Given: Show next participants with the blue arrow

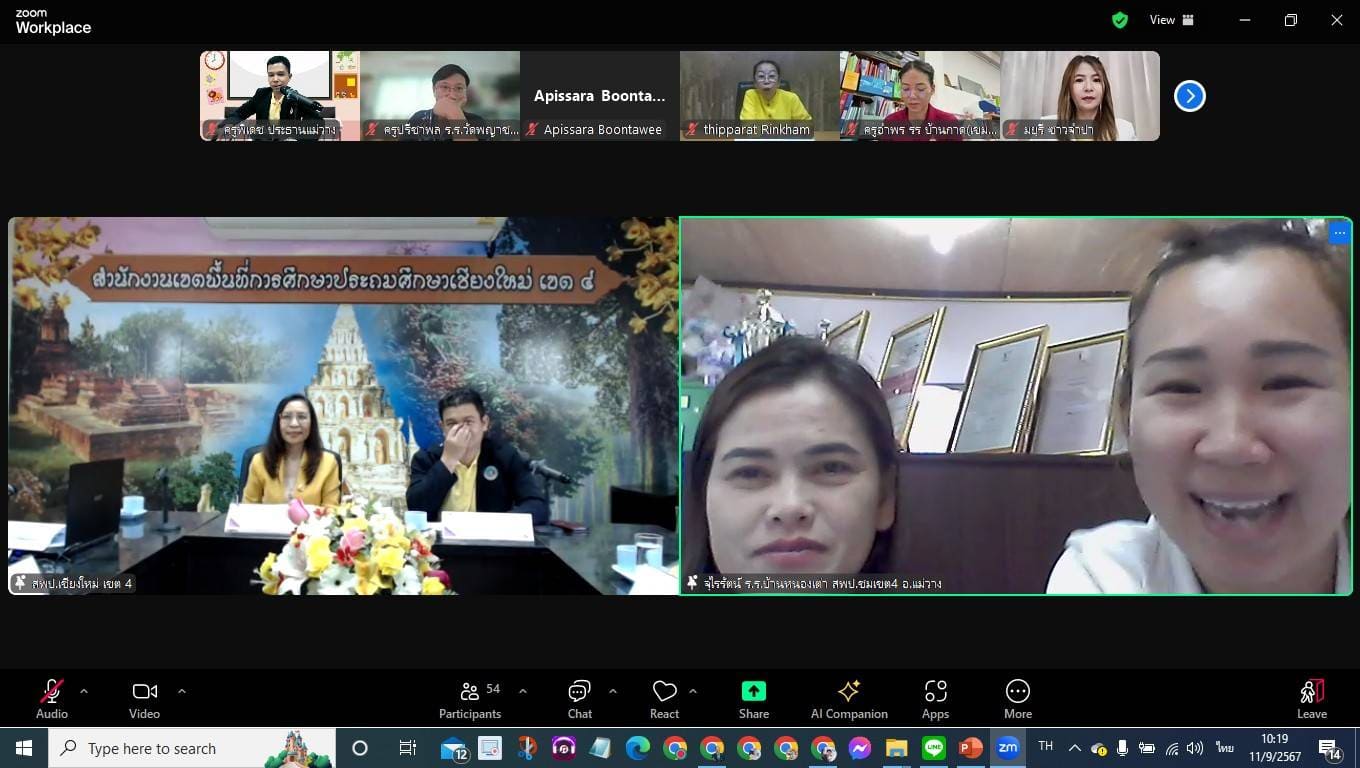Looking at the screenshot, I should (x=1189, y=96).
